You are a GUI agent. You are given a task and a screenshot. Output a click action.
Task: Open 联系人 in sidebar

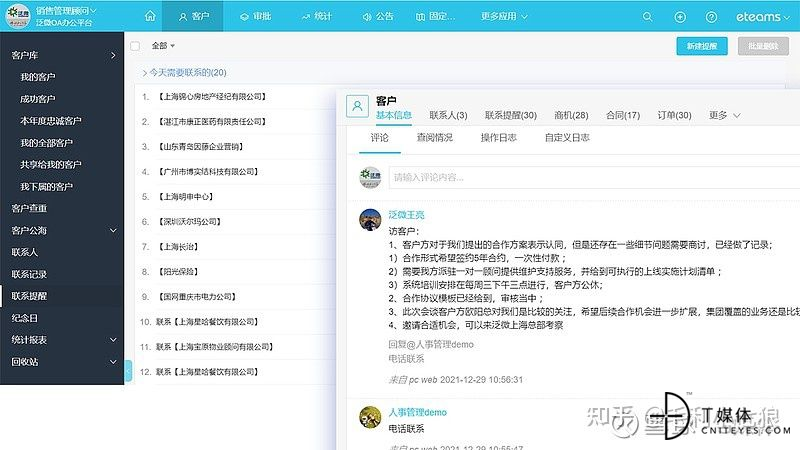click(x=24, y=252)
